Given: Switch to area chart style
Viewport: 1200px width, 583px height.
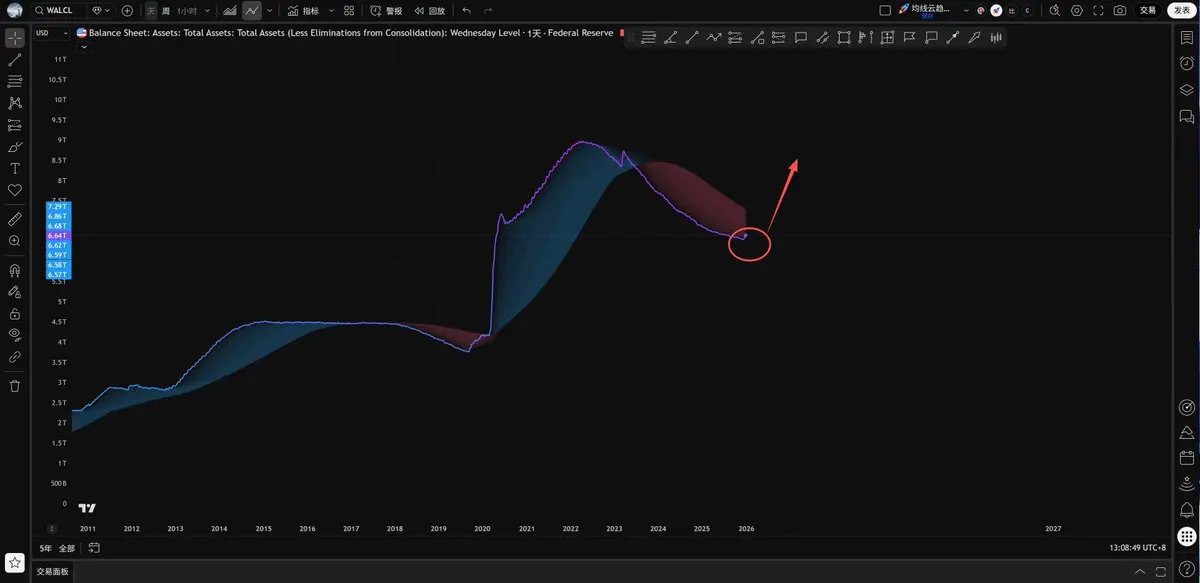Looking at the screenshot, I should pyautogui.click(x=230, y=10).
